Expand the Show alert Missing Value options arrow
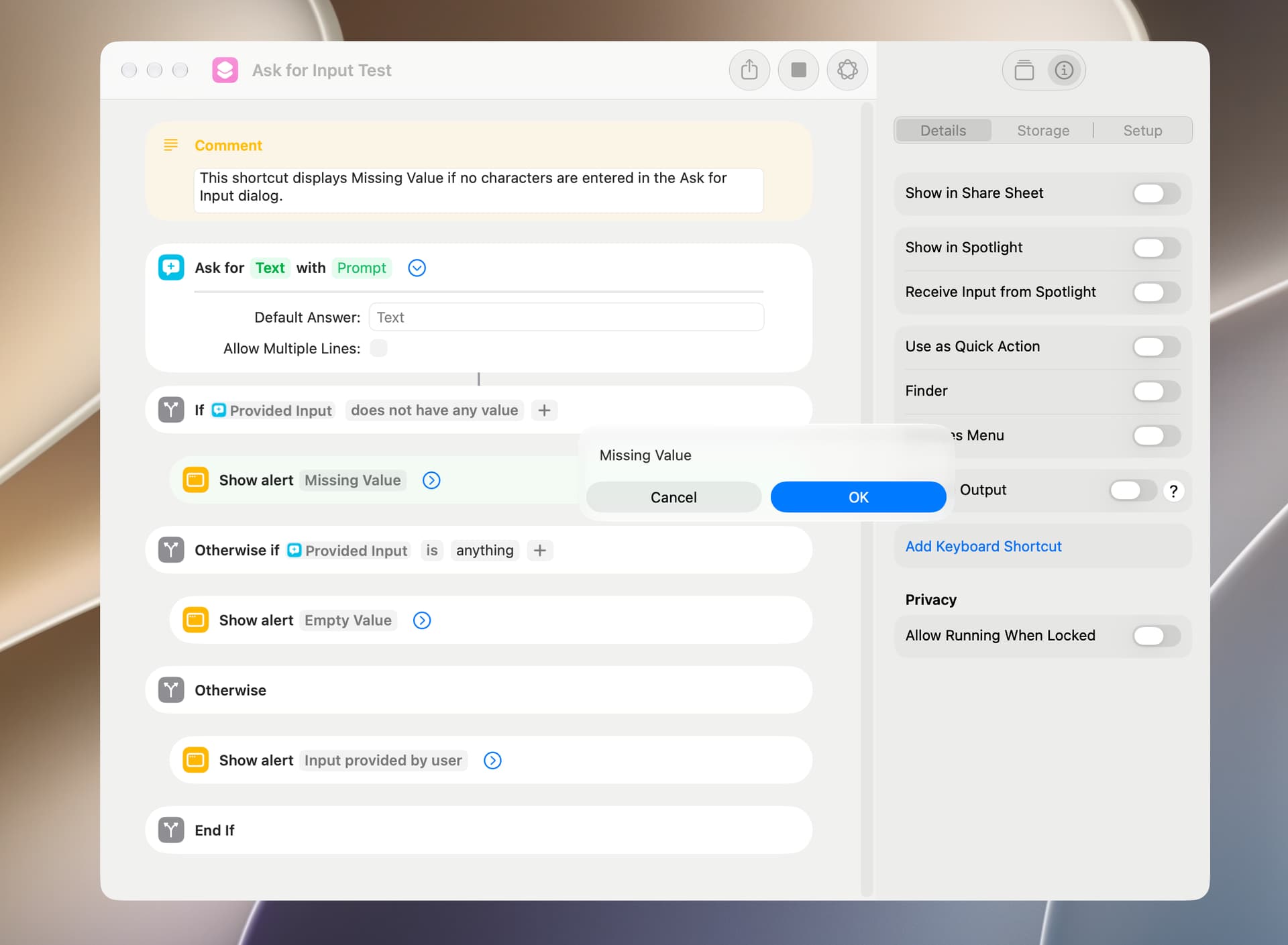The height and width of the screenshot is (945, 1288). (431, 480)
